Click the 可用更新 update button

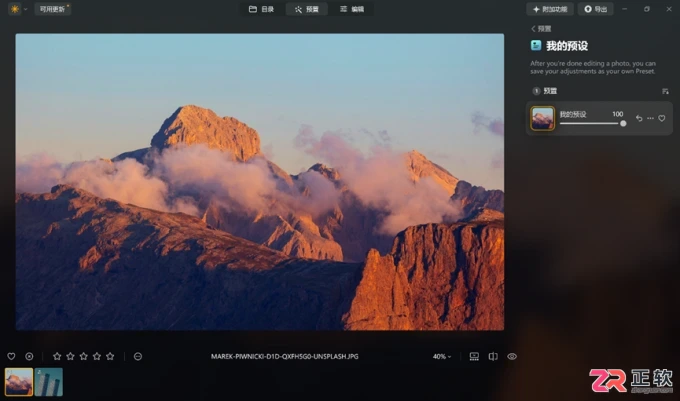(x=52, y=9)
